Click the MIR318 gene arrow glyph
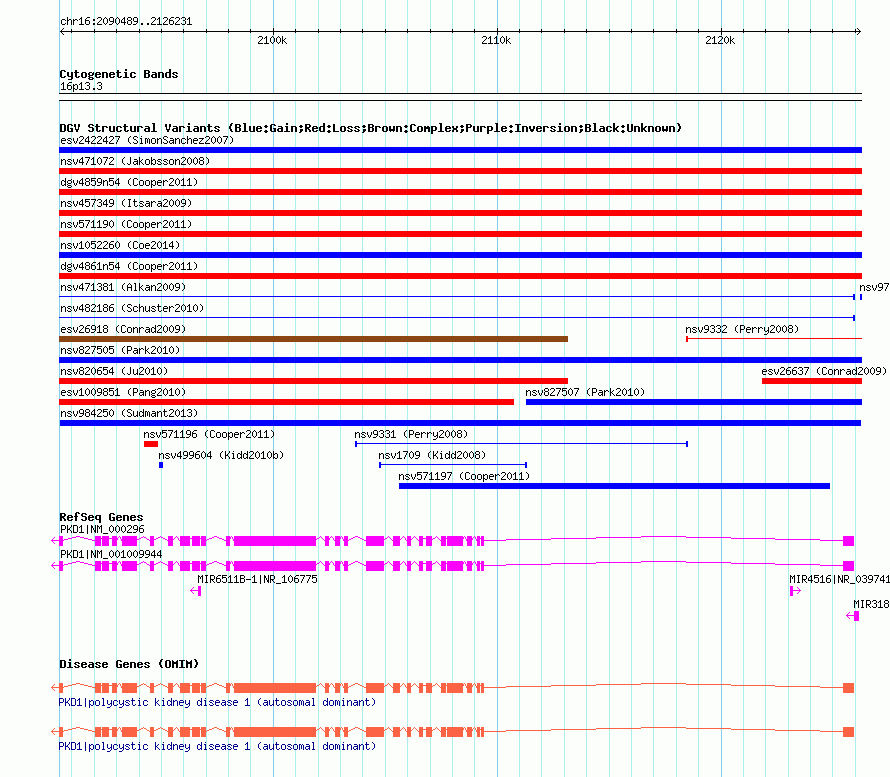 (853, 616)
